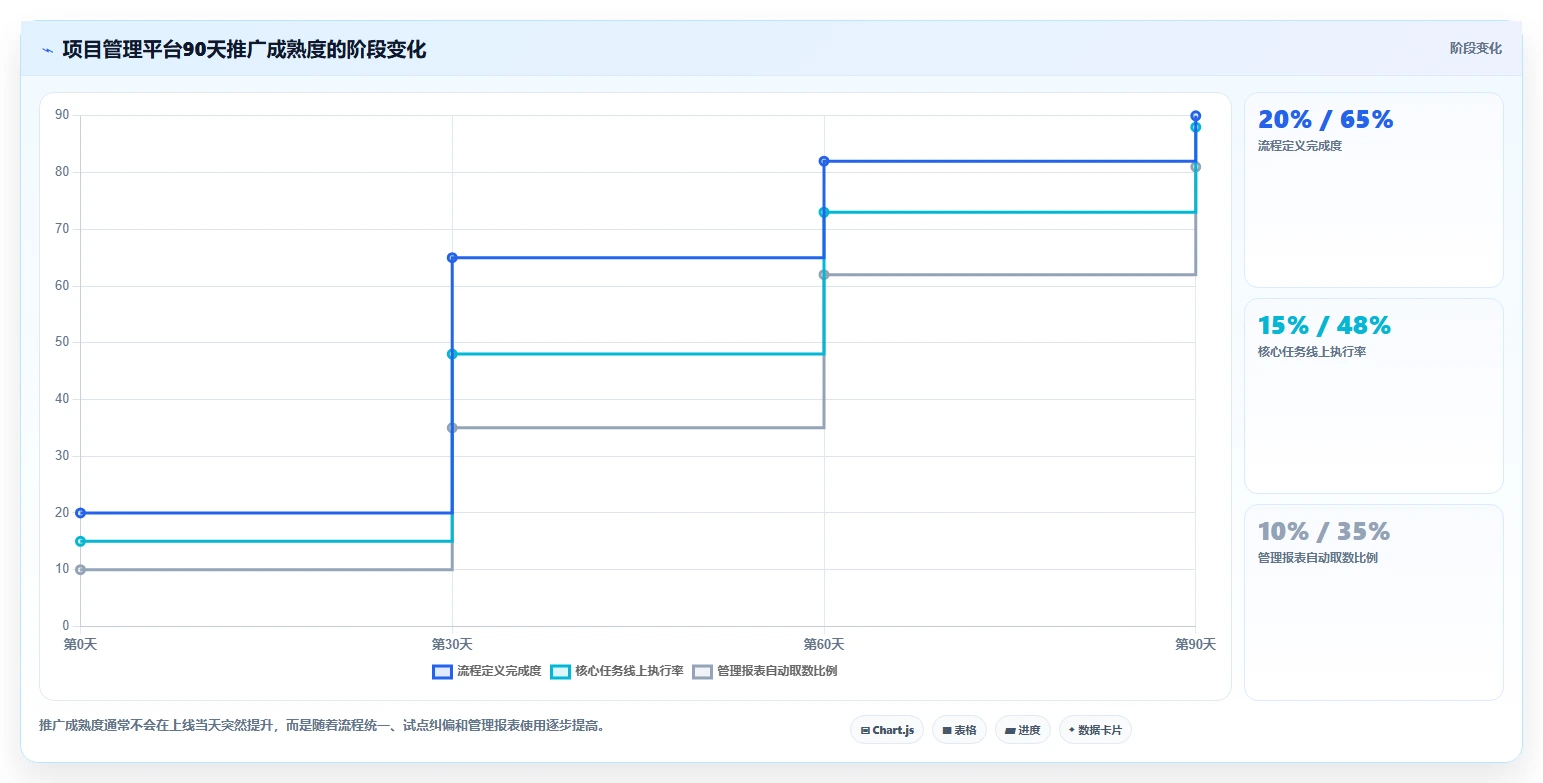Click the 阶段变化 label in the header
The height and width of the screenshot is (783, 1543).
click(x=1475, y=48)
